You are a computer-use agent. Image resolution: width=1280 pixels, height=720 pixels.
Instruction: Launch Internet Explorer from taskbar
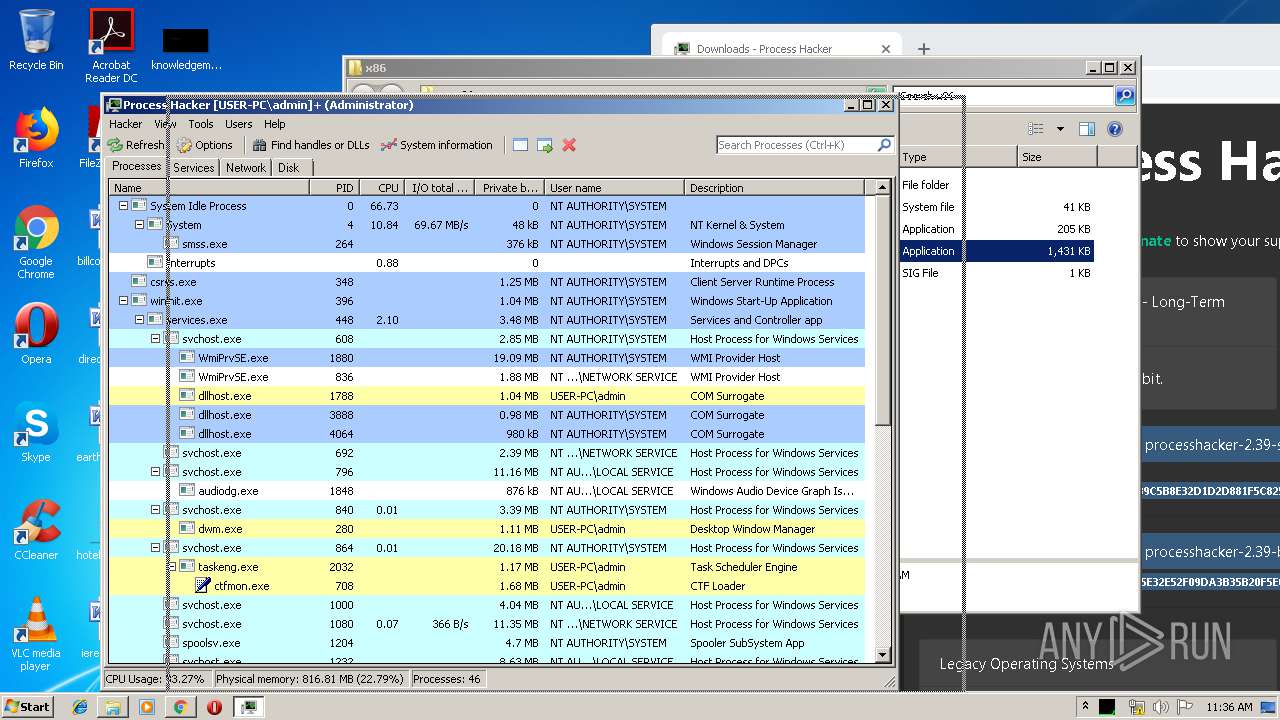[x=80, y=707]
